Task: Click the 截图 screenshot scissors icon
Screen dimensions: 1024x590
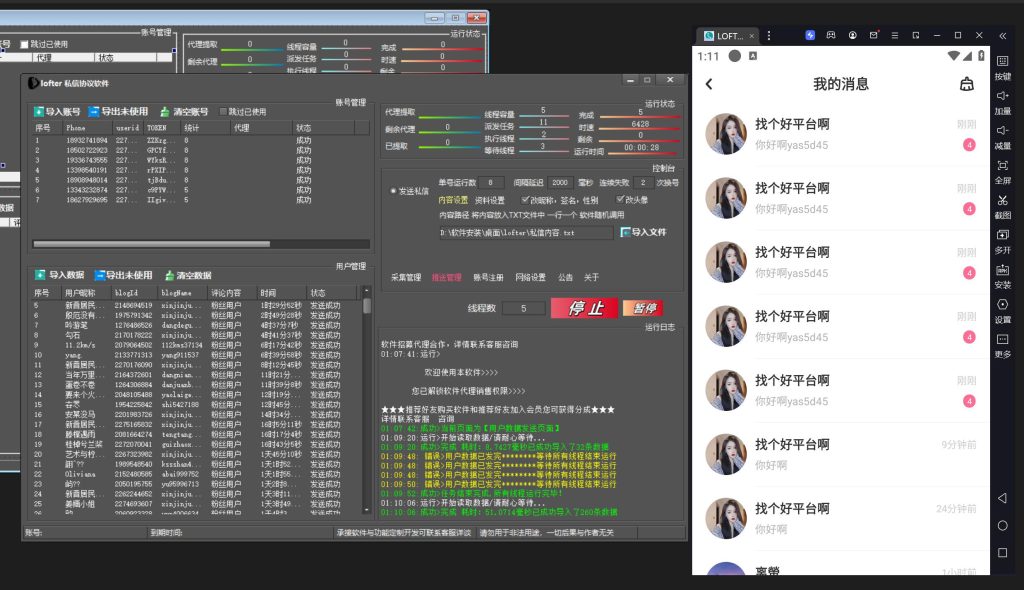Action: pos(1002,200)
